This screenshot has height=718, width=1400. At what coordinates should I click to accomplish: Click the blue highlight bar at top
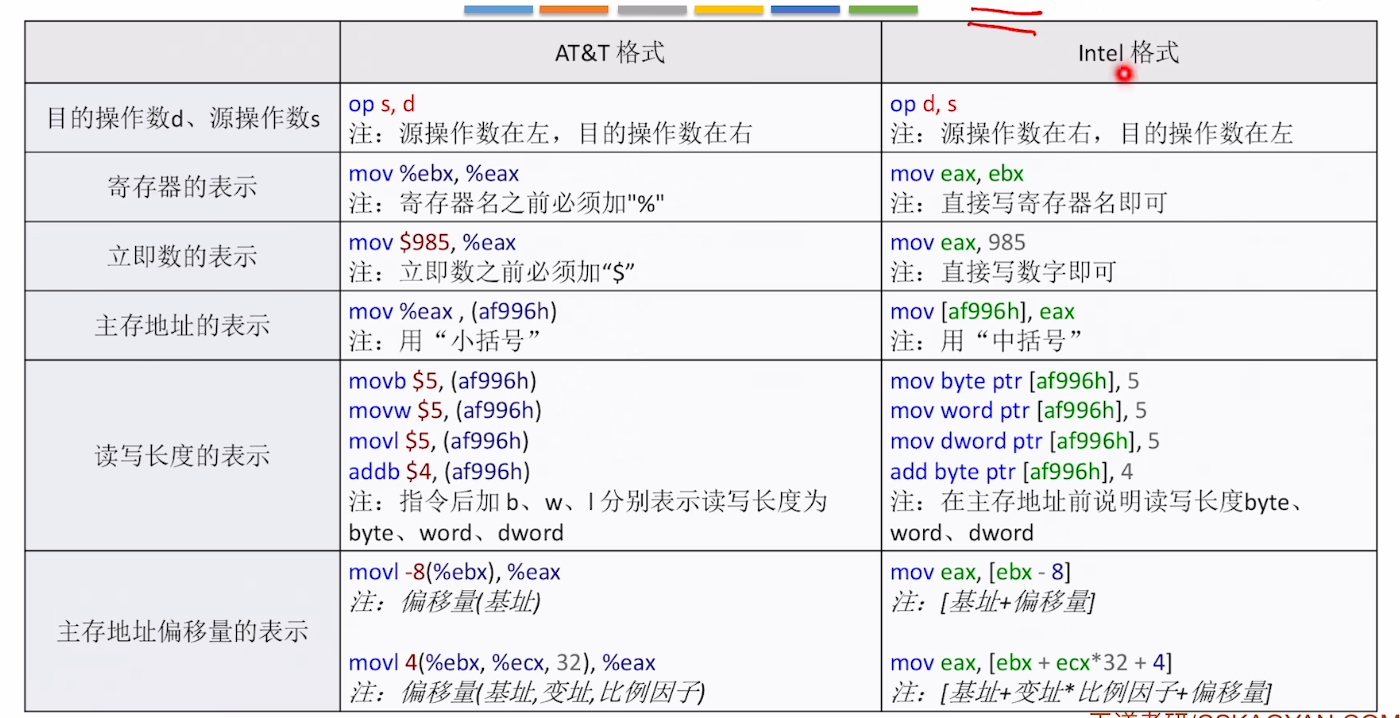point(497,9)
